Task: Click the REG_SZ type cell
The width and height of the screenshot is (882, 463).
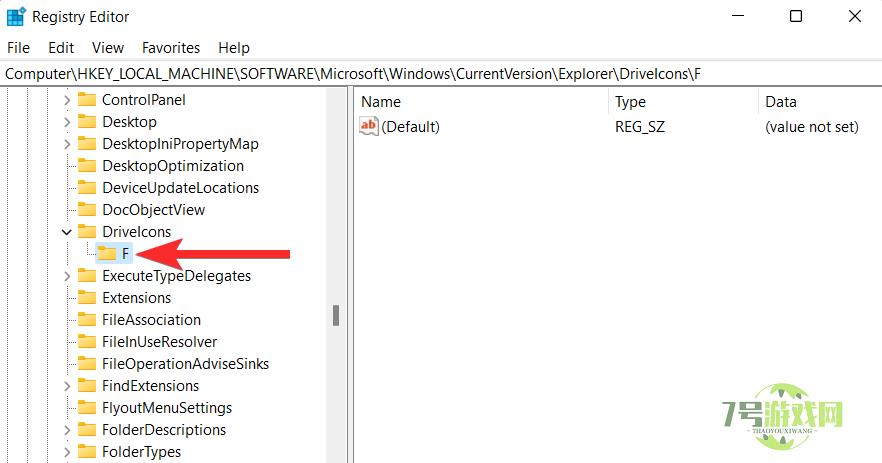Action: [x=640, y=127]
